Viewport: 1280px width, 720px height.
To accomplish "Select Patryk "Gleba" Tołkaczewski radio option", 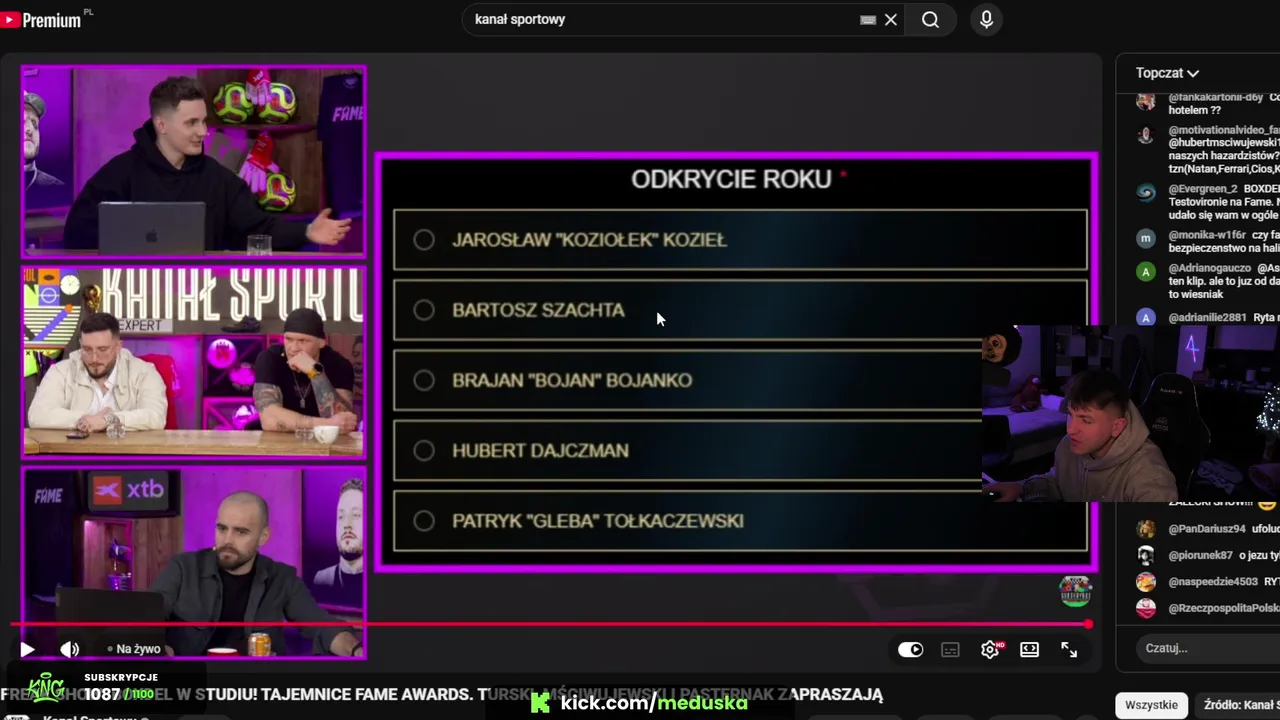I will tap(424, 521).
